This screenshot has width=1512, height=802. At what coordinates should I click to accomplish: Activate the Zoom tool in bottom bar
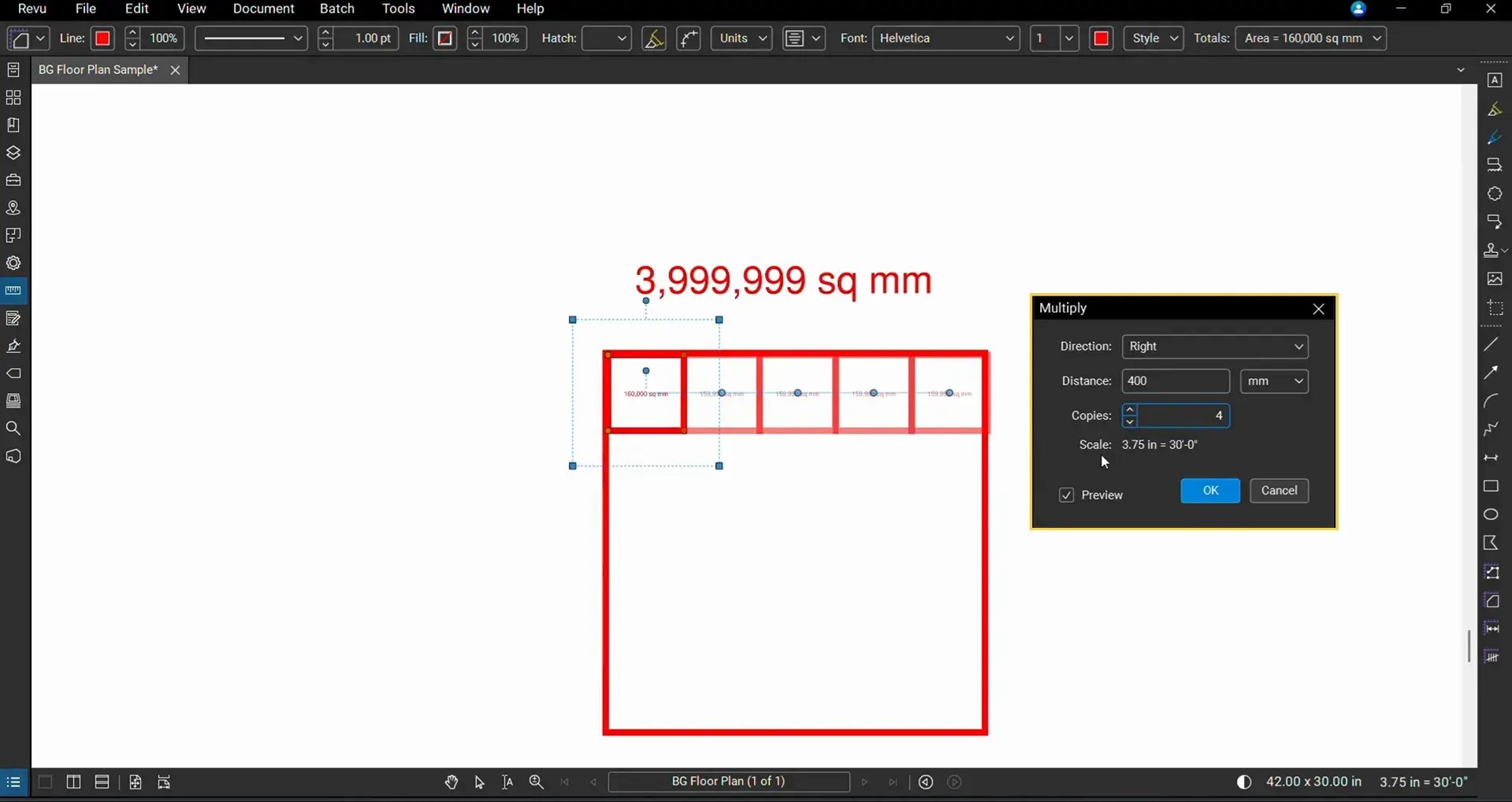click(x=537, y=782)
